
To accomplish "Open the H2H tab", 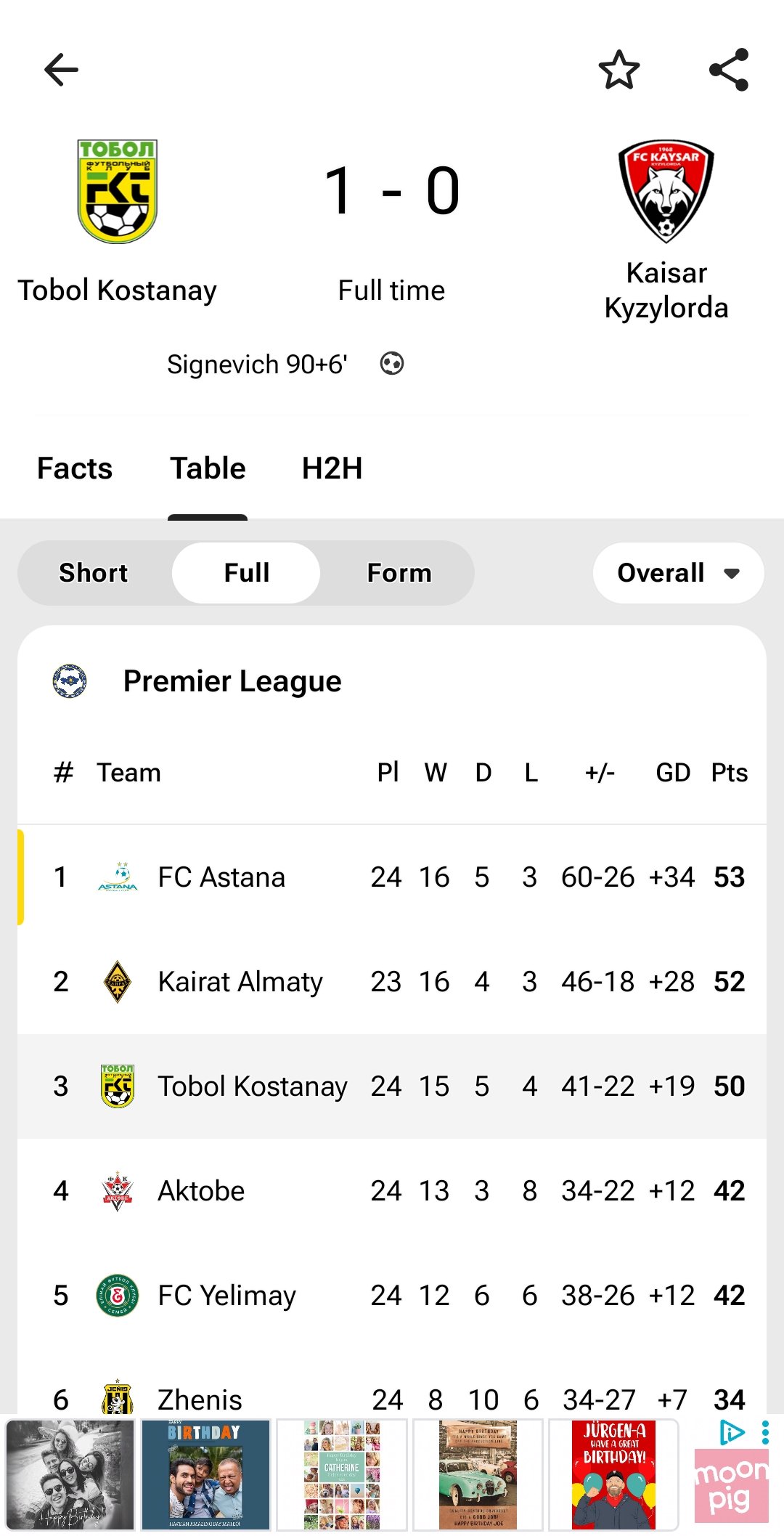I will click(332, 468).
